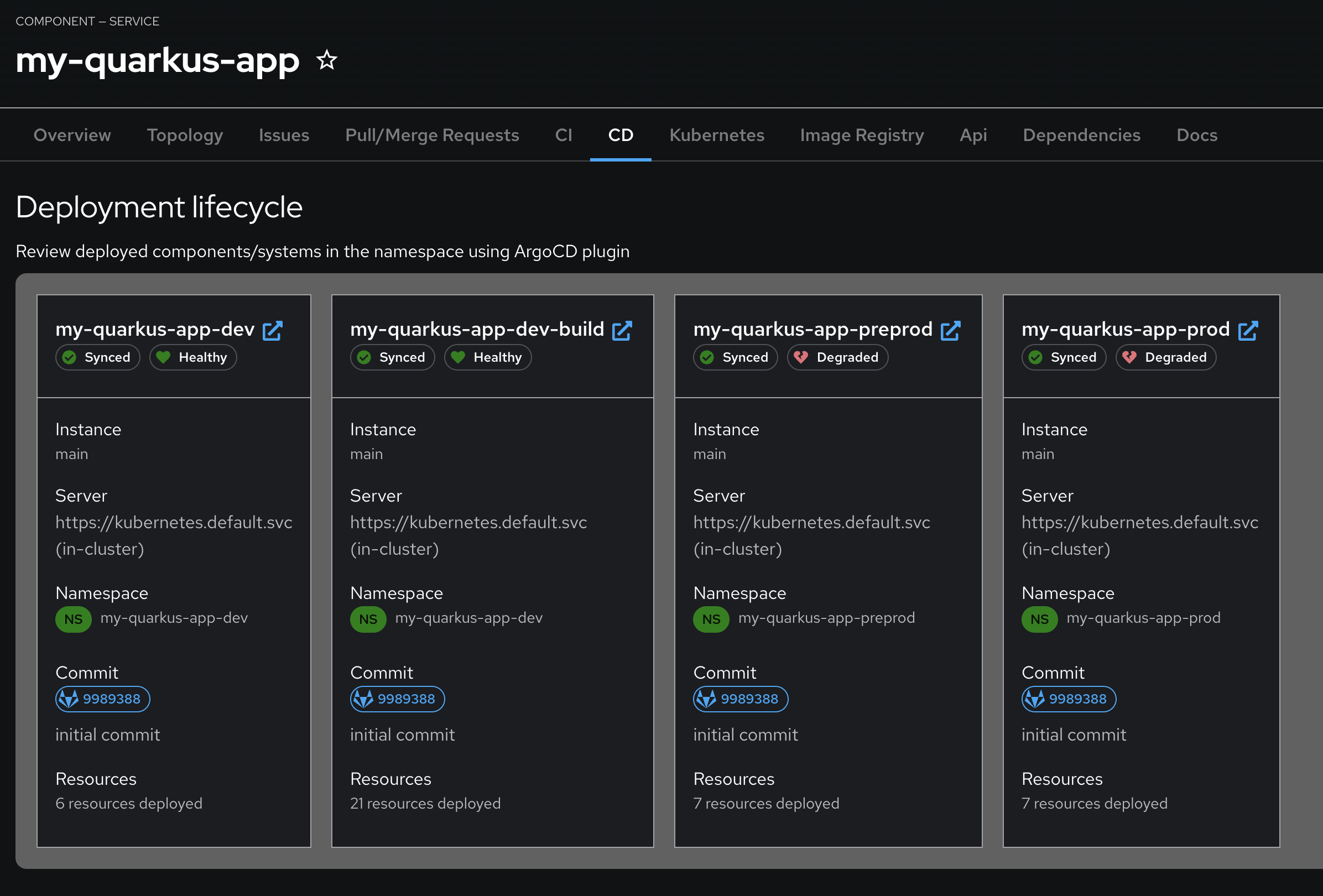This screenshot has height=896, width=1323.
Task: Click the Healthy heart icon on my-quarkus-app-dev
Action: (x=163, y=357)
